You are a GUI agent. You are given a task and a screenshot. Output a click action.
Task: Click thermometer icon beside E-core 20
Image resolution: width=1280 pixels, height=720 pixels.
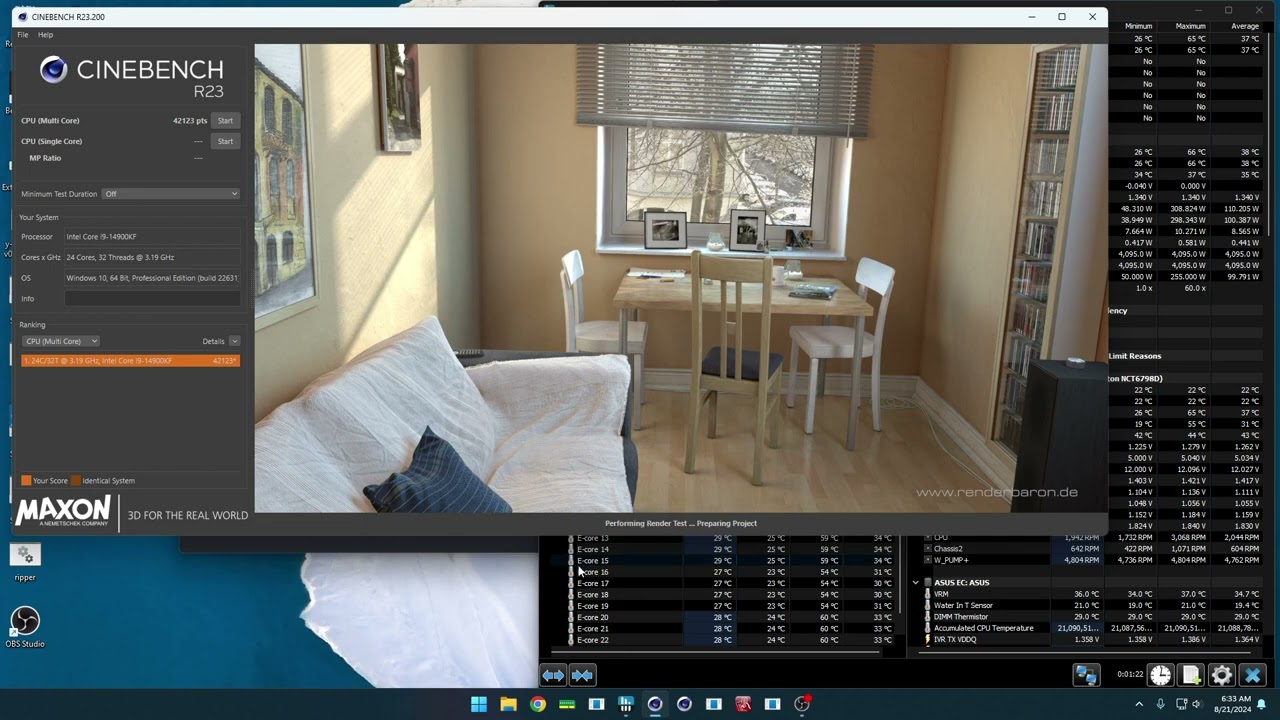pos(571,617)
